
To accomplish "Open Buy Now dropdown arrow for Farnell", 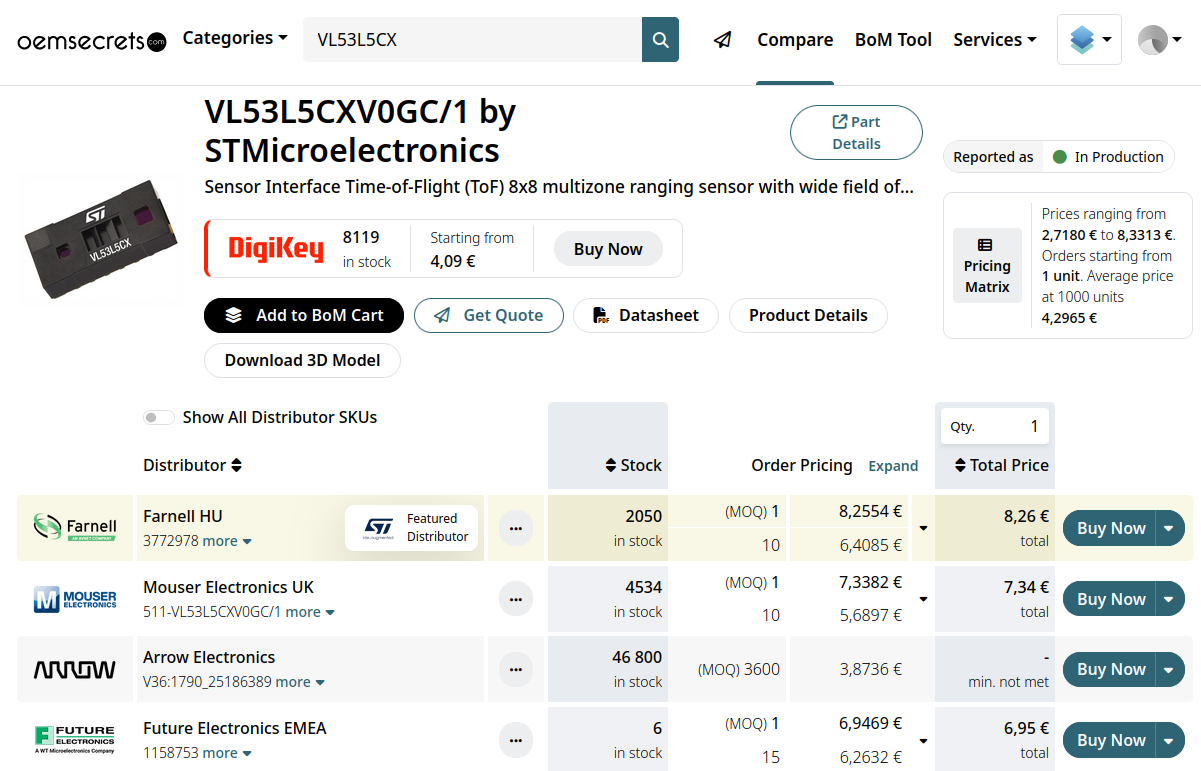I will (x=1170, y=528).
